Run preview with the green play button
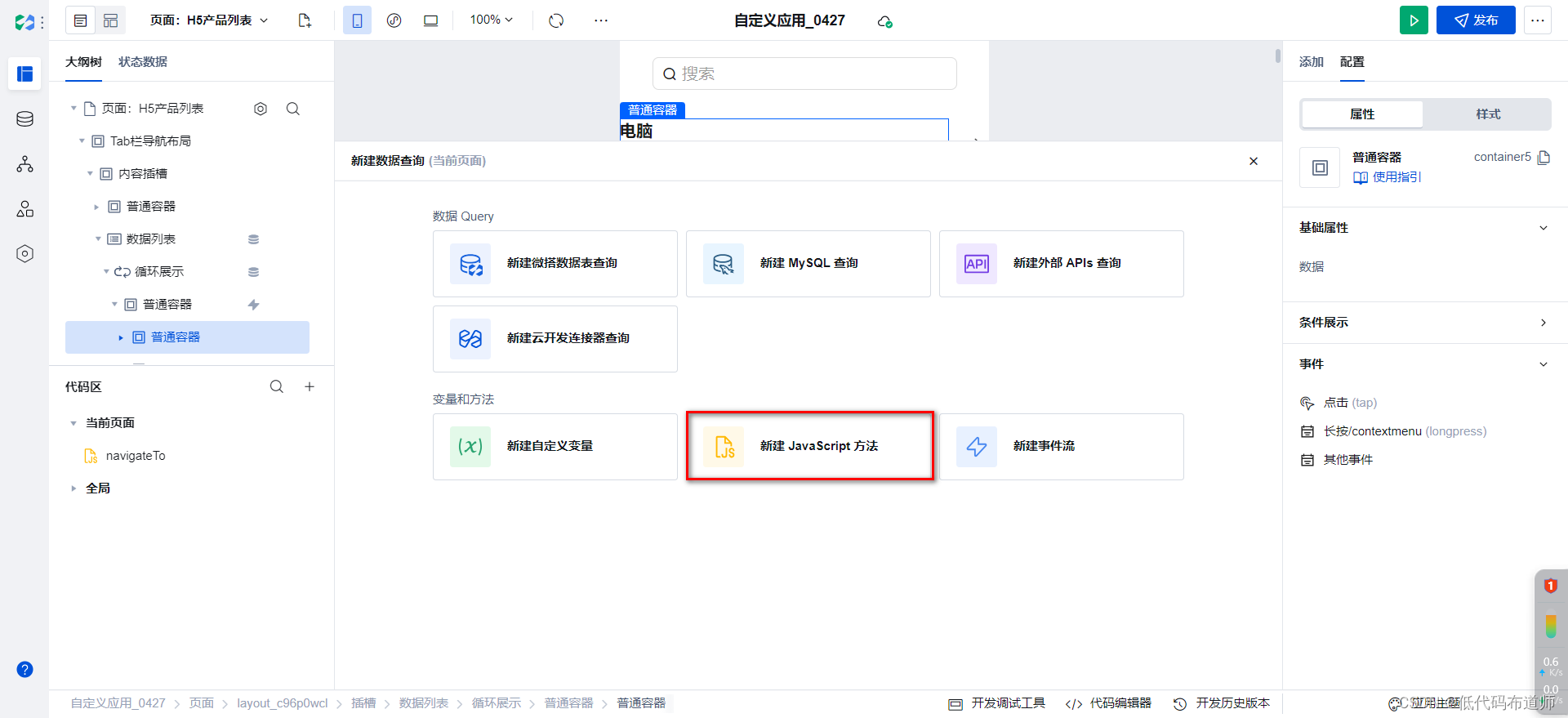This screenshot has width=1568, height=718. (x=1414, y=20)
